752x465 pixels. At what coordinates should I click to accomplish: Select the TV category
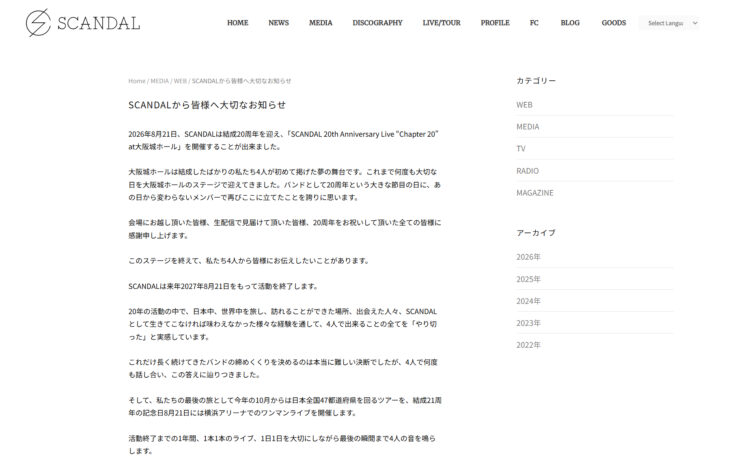tap(521, 149)
